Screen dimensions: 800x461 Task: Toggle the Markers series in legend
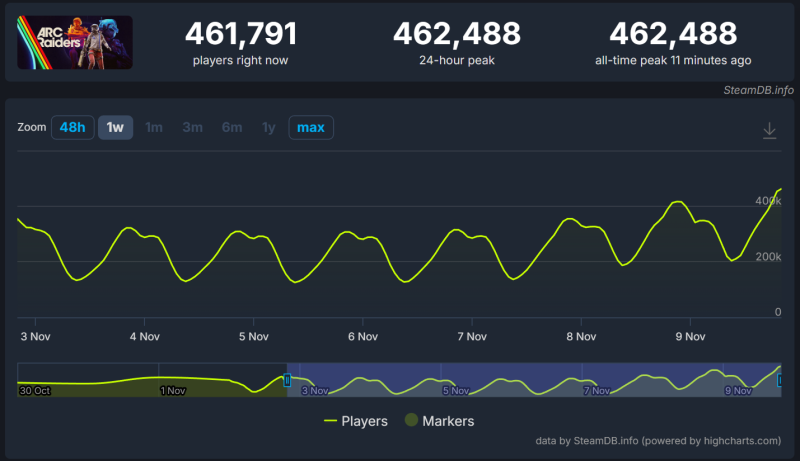439,421
